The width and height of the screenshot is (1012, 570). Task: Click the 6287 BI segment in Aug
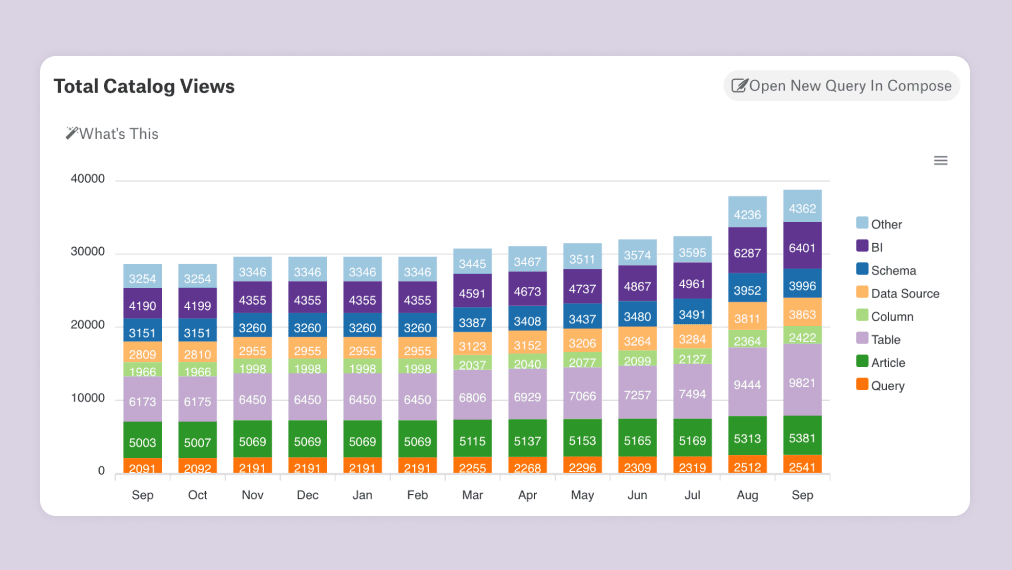(747, 253)
